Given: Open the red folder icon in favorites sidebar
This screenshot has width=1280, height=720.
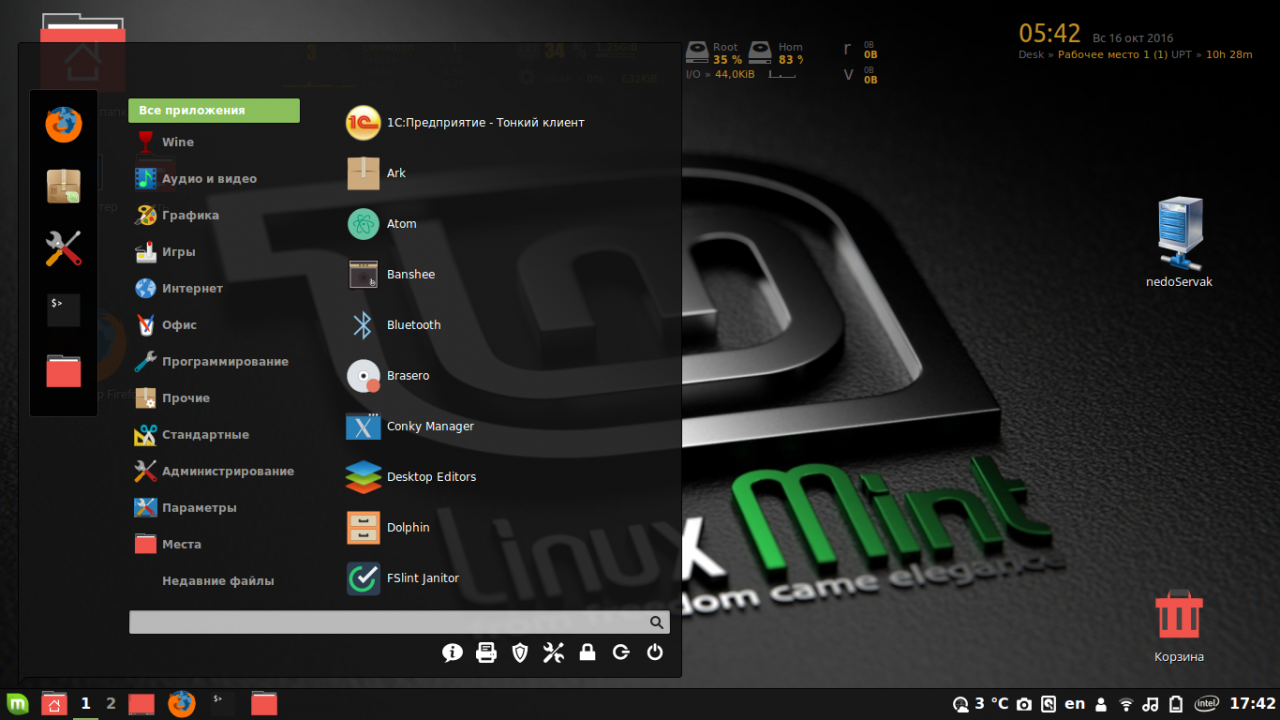Looking at the screenshot, I should coord(63,370).
